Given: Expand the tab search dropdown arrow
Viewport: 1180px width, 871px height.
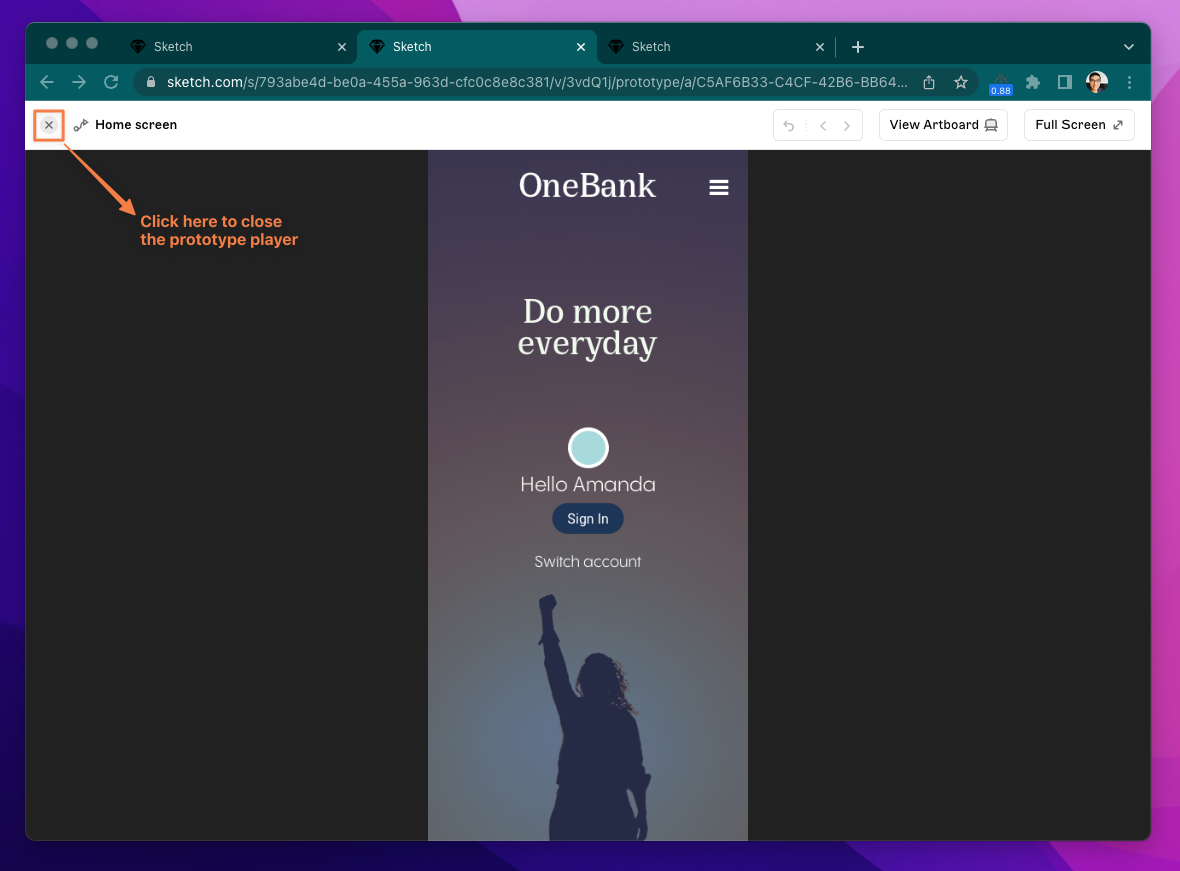Looking at the screenshot, I should (x=1129, y=47).
